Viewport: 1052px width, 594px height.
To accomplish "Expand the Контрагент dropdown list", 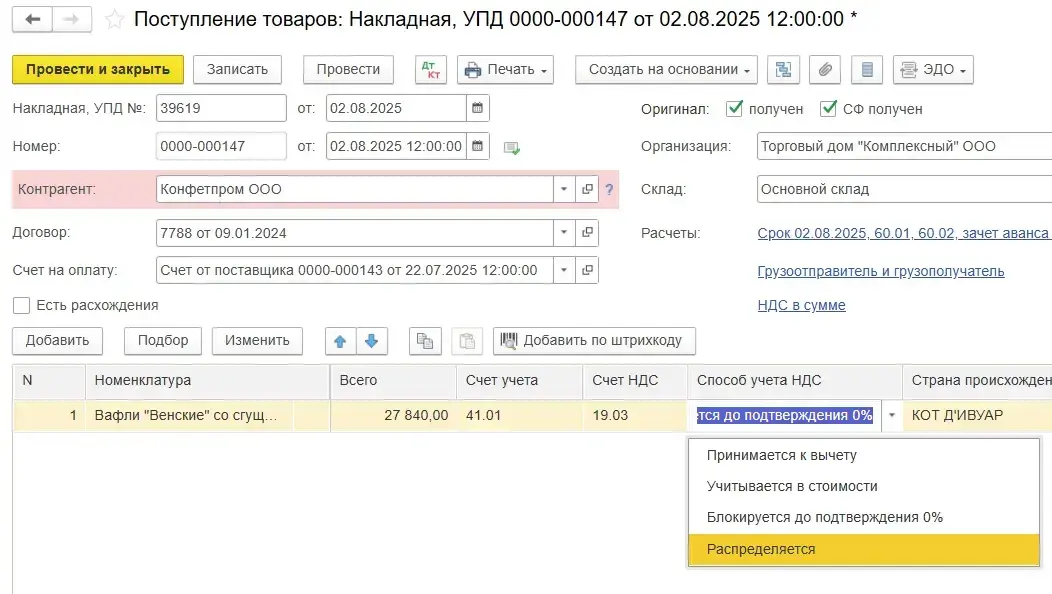I will tap(563, 189).
